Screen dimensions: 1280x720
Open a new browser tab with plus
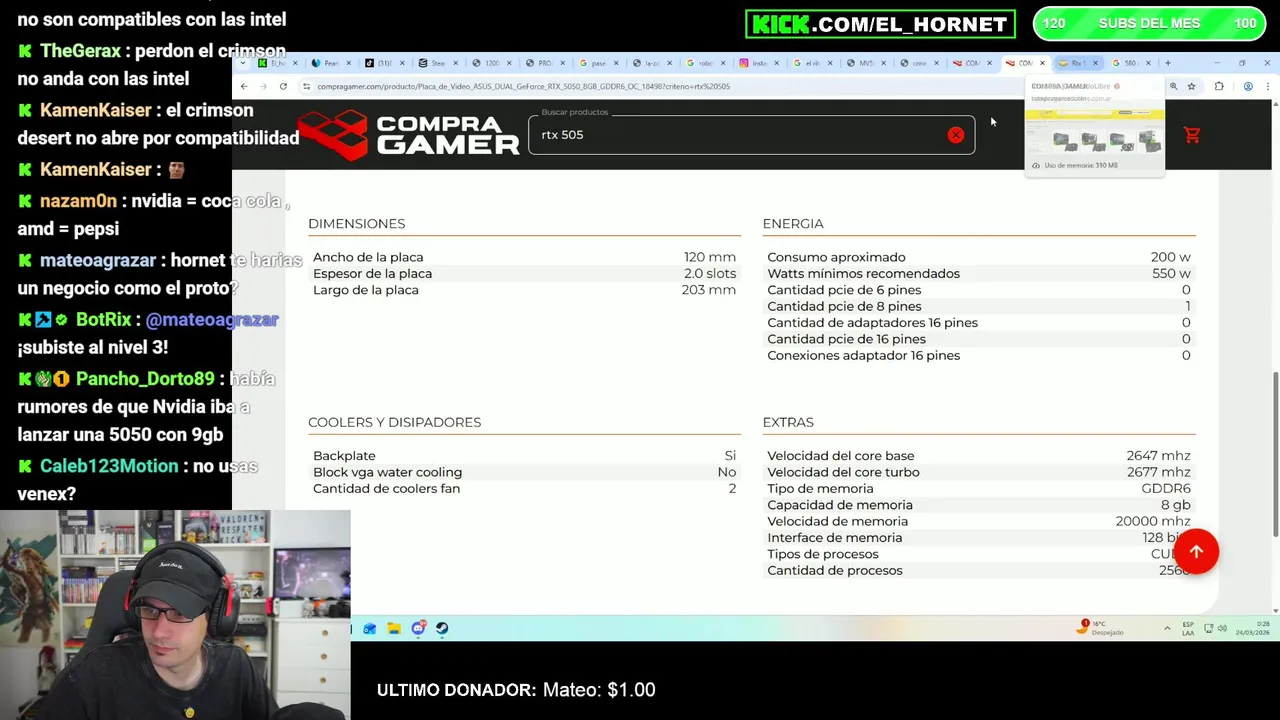click(1168, 63)
